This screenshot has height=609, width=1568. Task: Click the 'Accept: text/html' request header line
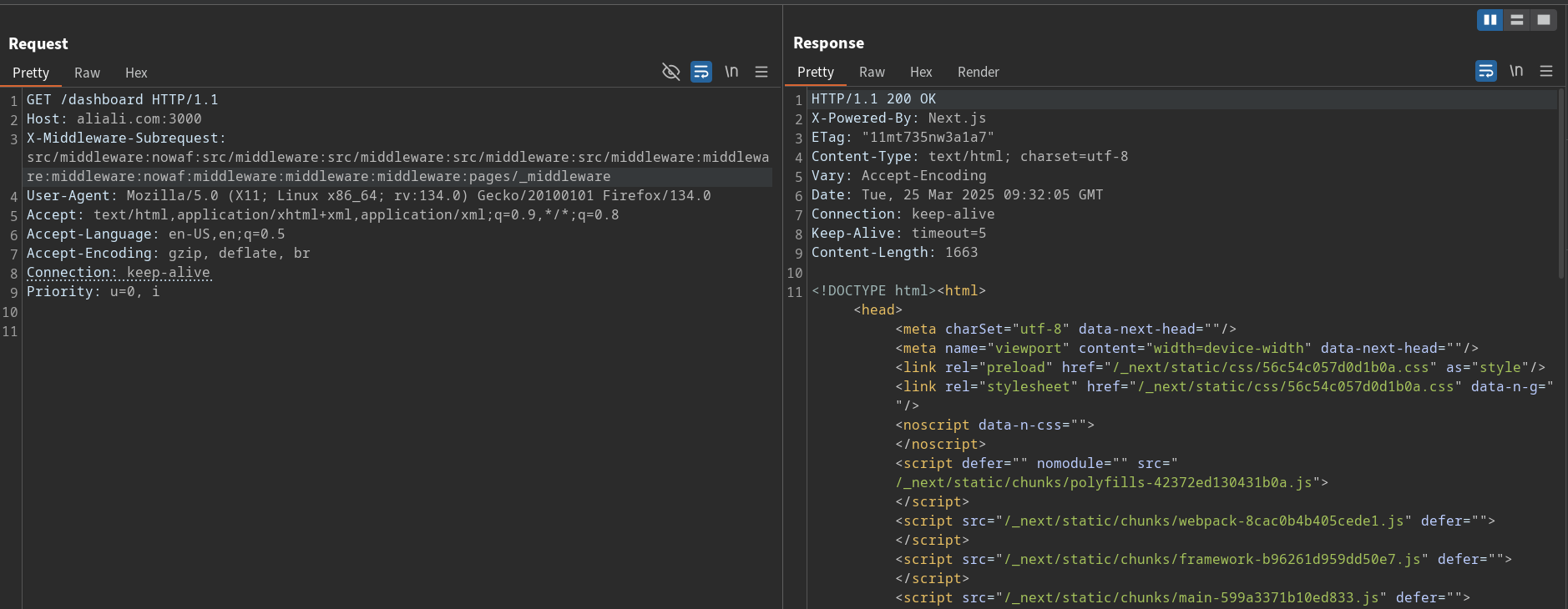323,214
